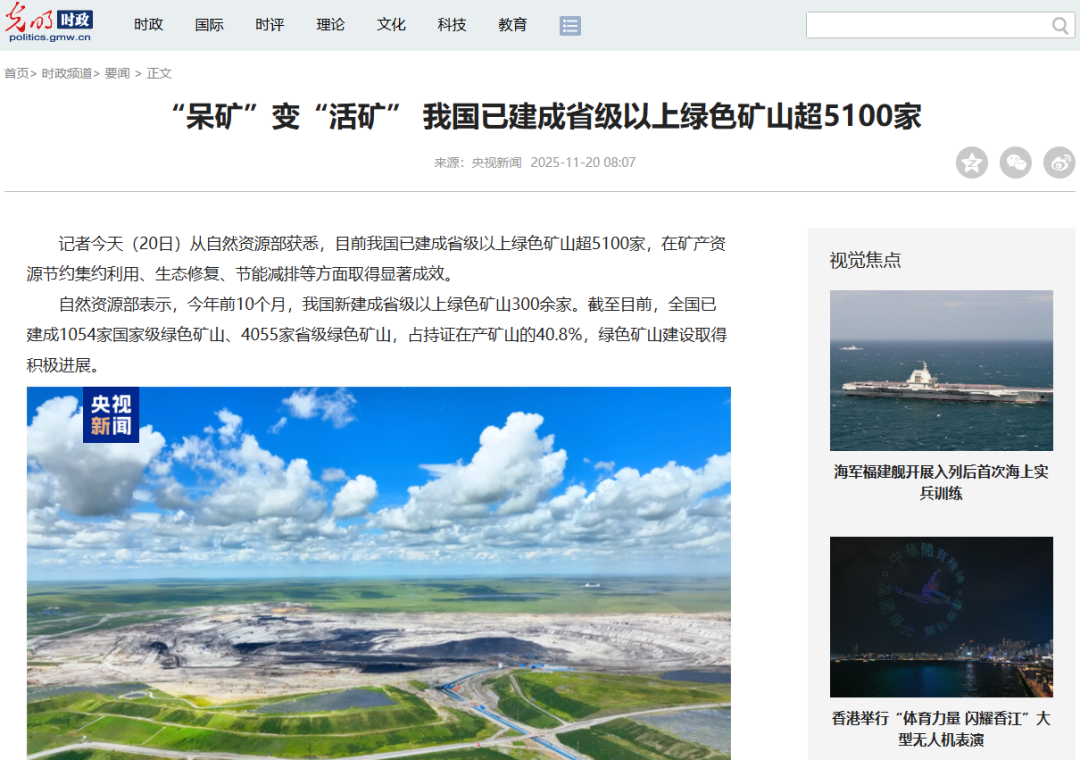Share the article via WeChat
1080x760 pixels.
pos(1017,162)
